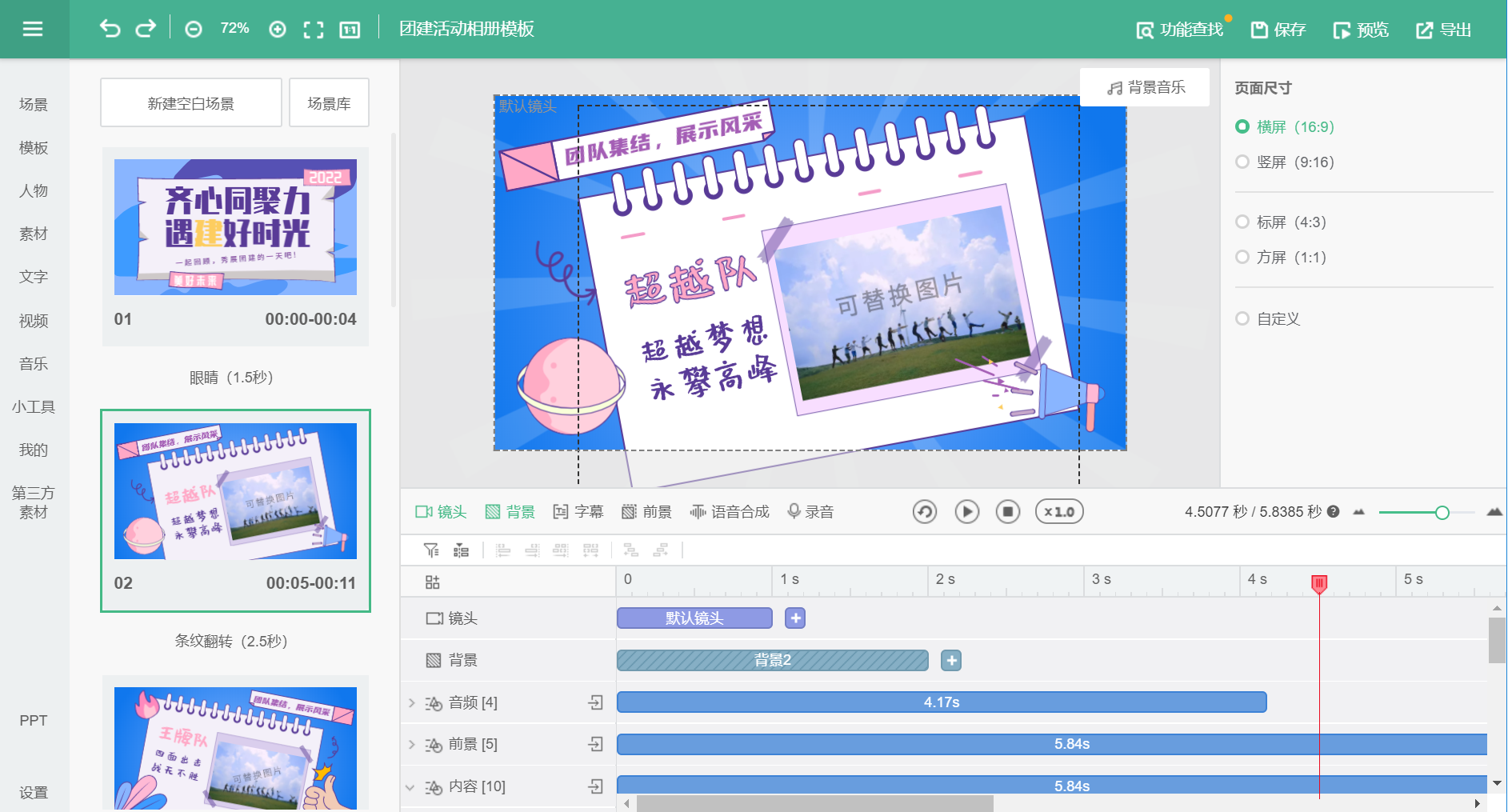Click the red playhead marker
The height and width of the screenshot is (812, 1508).
tap(1319, 584)
